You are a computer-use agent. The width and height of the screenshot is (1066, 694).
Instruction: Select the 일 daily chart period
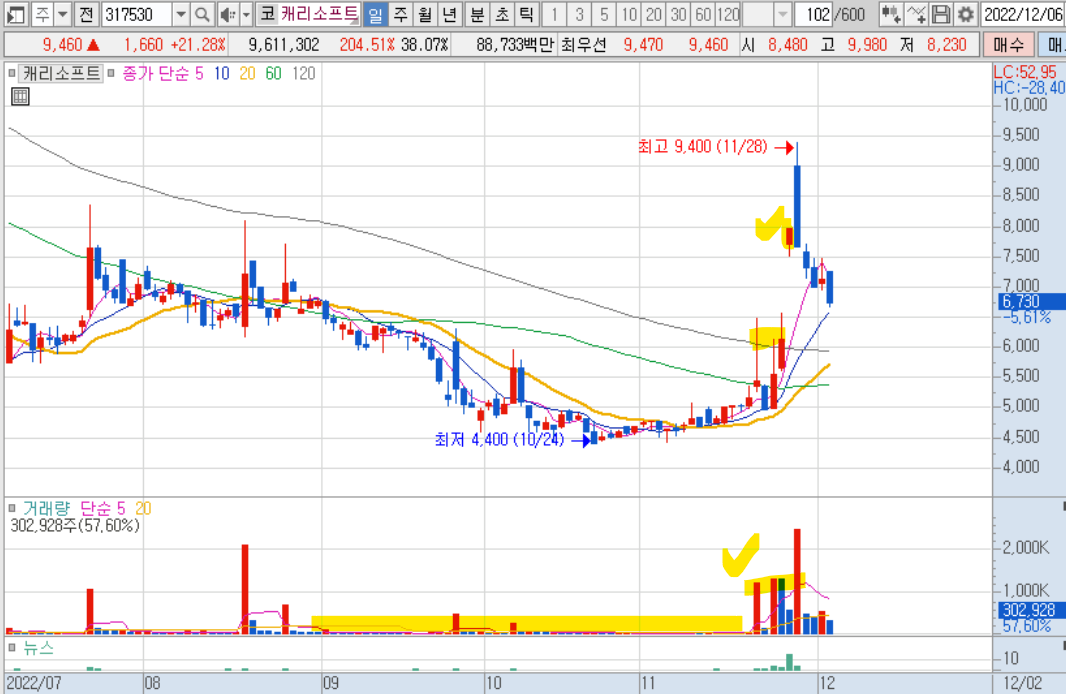tap(375, 14)
